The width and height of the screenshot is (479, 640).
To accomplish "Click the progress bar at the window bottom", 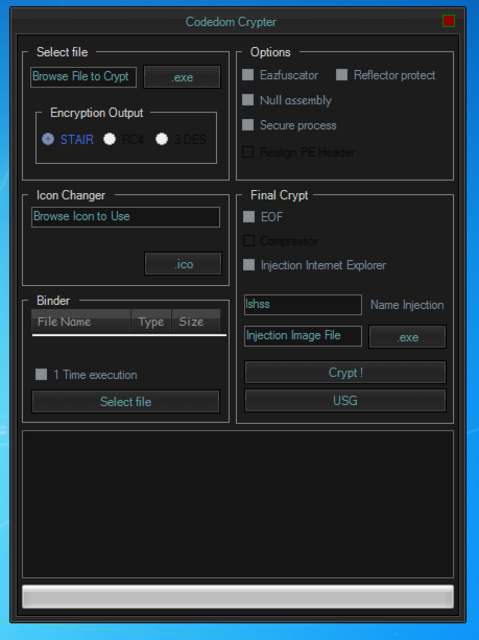I will coord(238,597).
